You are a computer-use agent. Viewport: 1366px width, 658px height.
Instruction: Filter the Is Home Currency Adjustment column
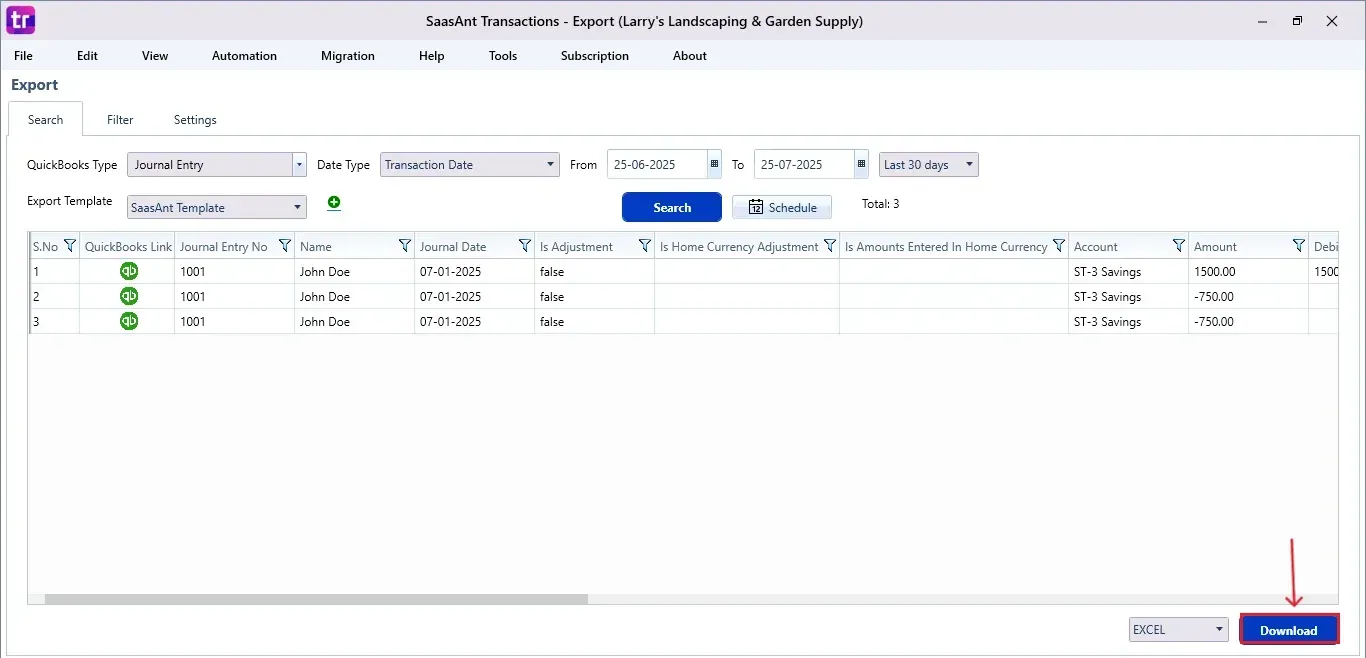coord(829,245)
